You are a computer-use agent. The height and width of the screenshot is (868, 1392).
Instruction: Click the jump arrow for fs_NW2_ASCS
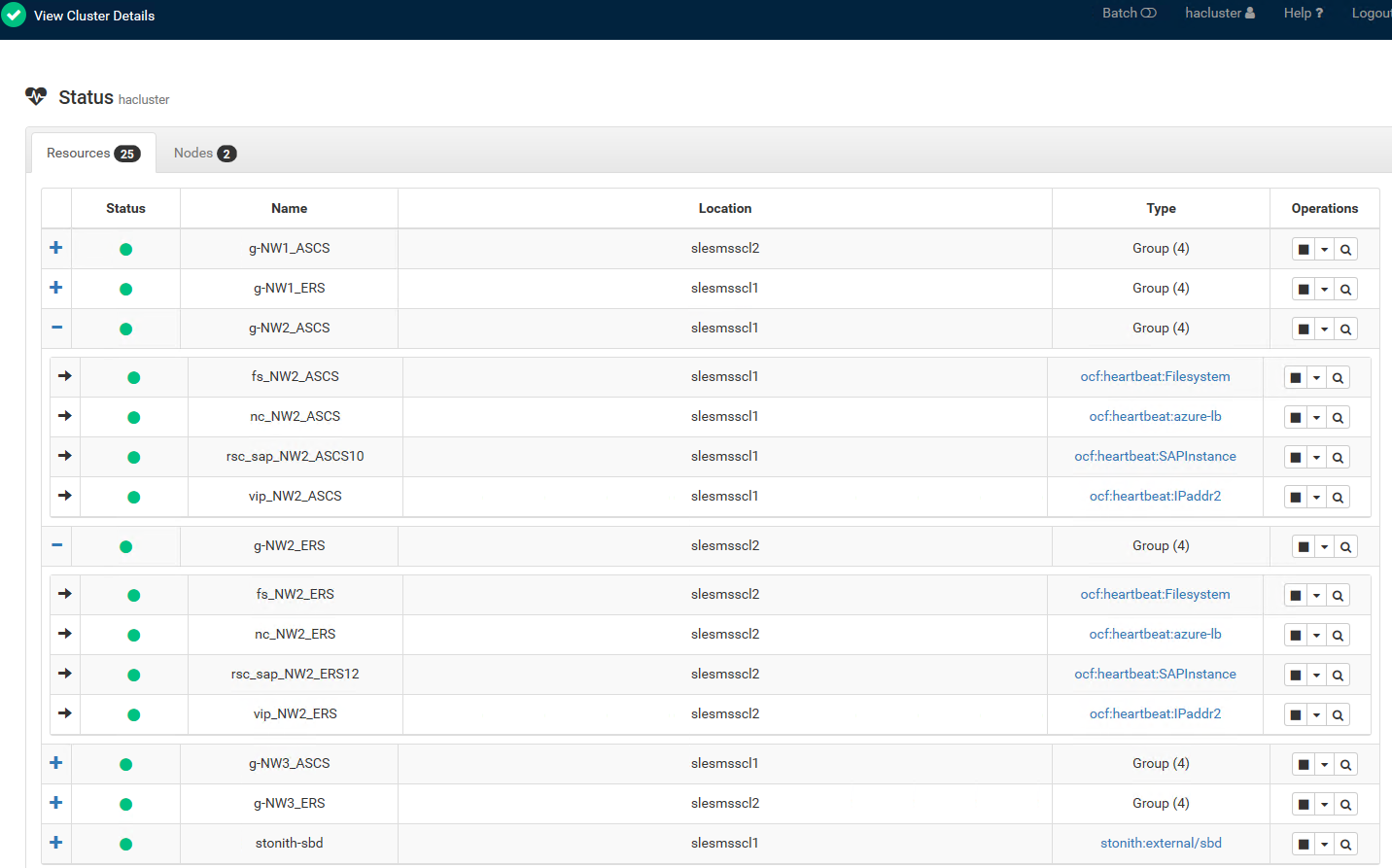65,376
